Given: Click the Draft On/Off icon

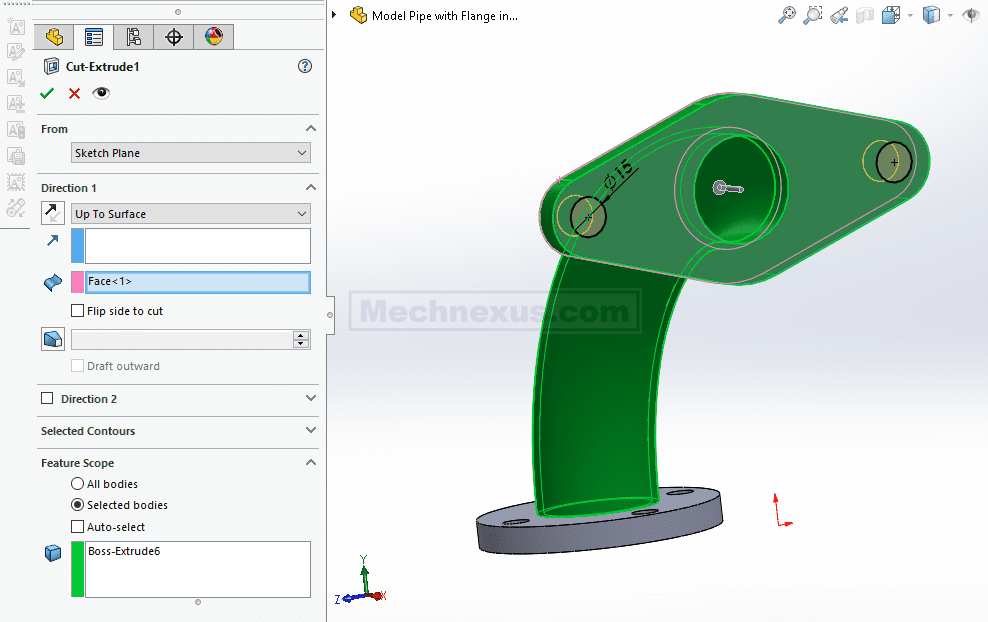Looking at the screenshot, I should pyautogui.click(x=53, y=339).
